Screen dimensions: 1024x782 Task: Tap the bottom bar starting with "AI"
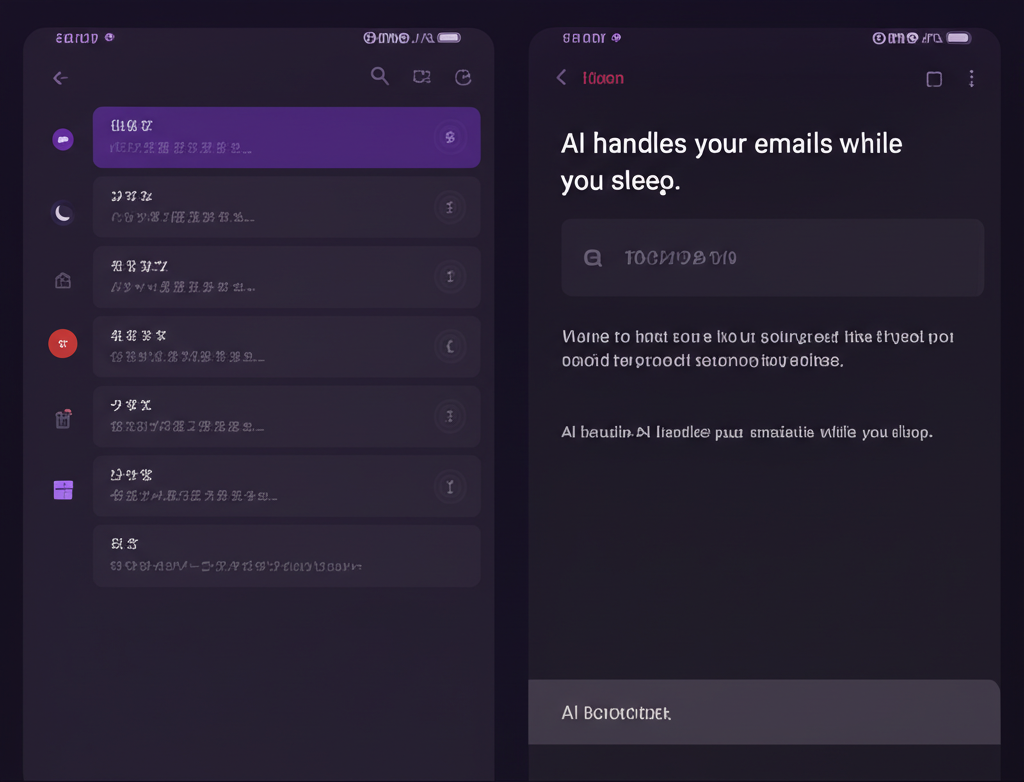tap(764, 712)
